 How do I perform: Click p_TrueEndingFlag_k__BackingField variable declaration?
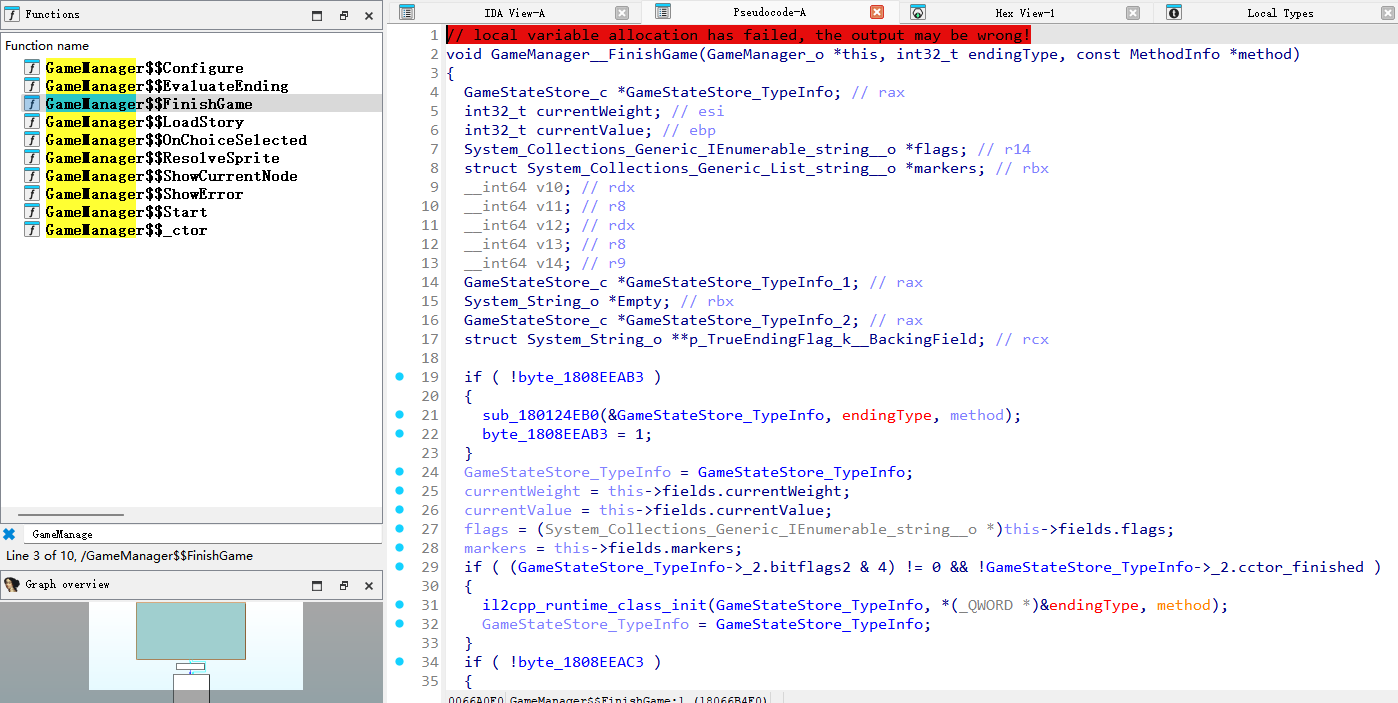[829, 339]
